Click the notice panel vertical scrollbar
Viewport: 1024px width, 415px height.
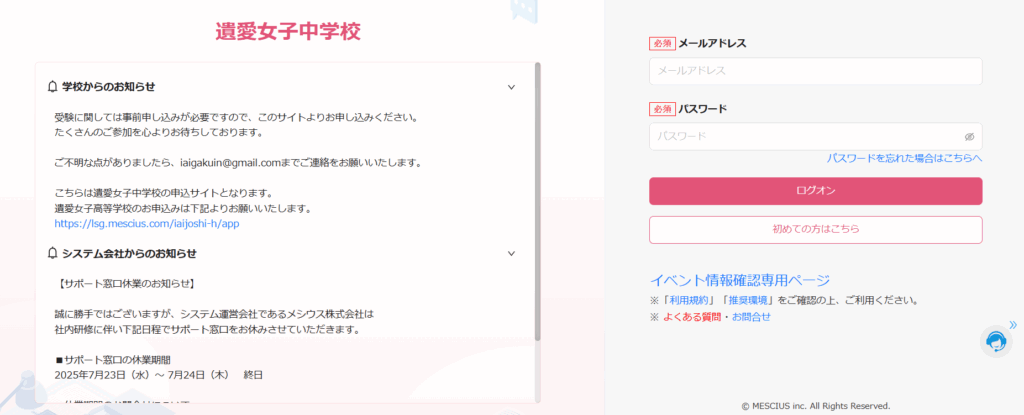(537, 201)
